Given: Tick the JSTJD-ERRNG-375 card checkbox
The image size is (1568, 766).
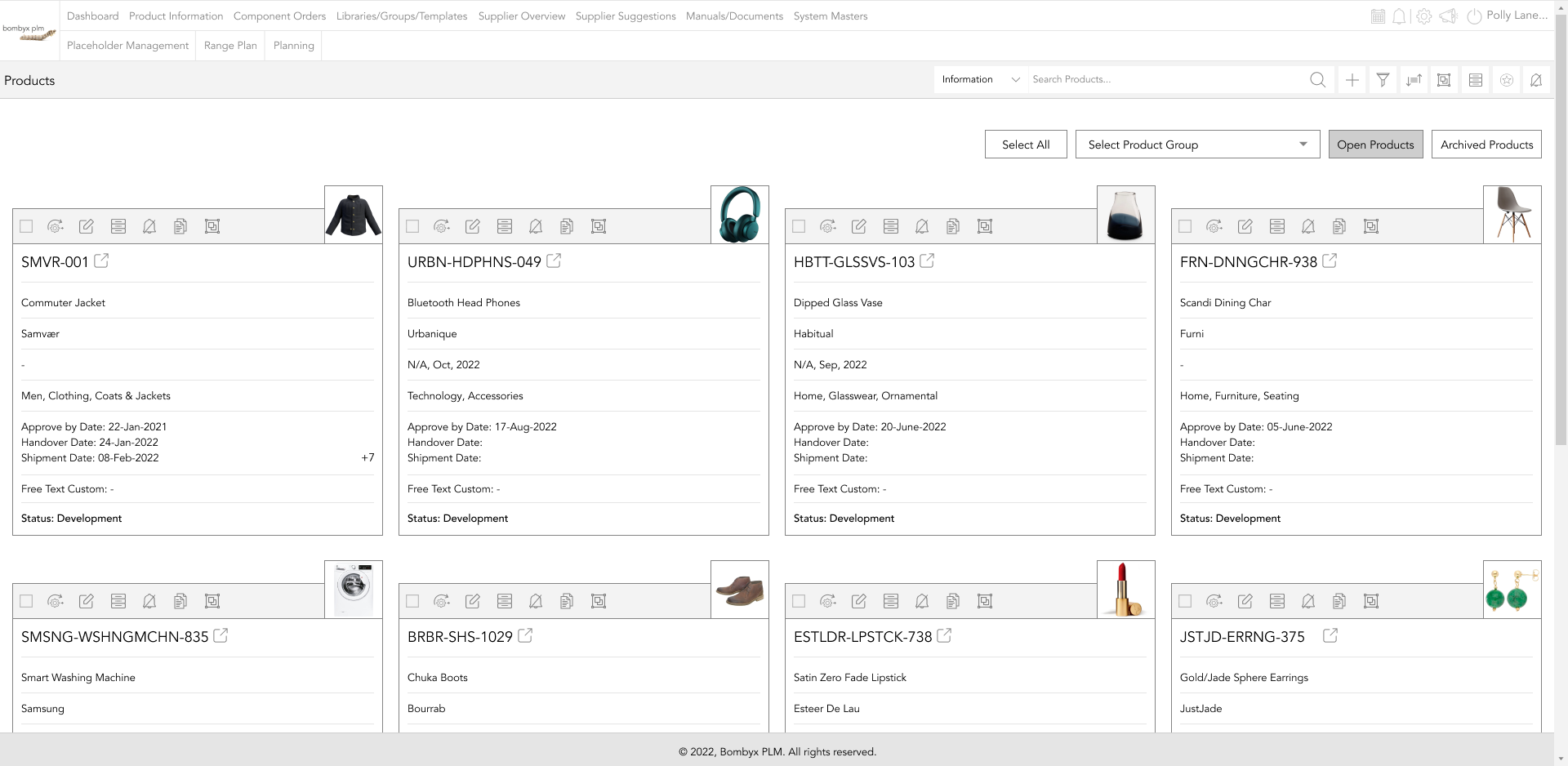Looking at the screenshot, I should click(x=1185, y=601).
